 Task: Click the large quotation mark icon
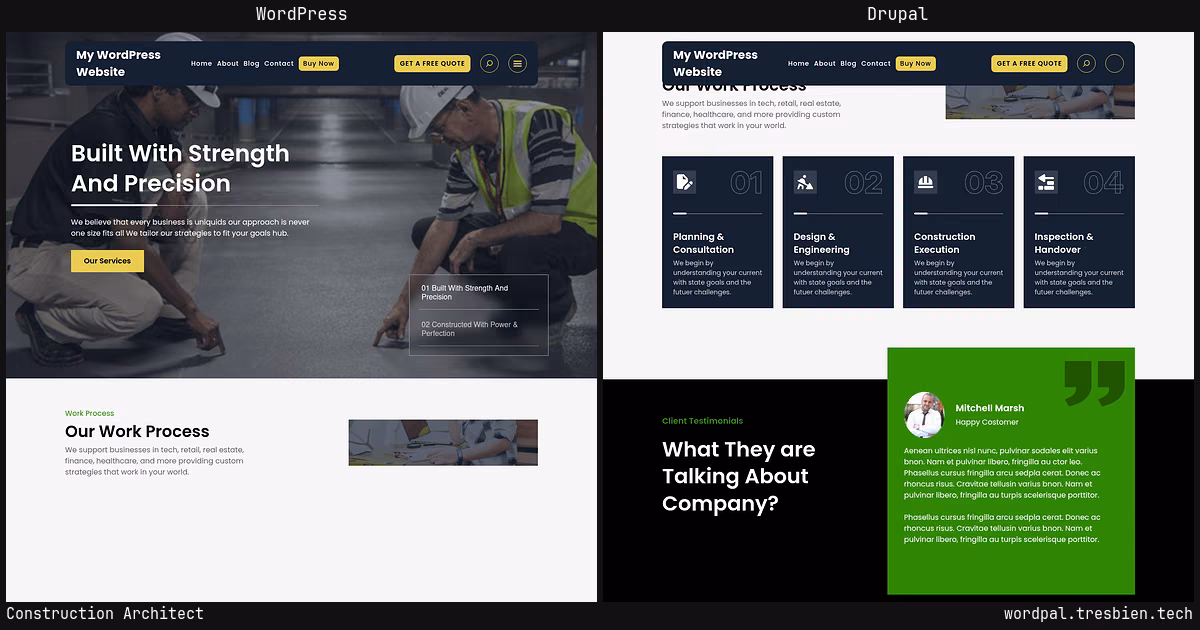1094,384
